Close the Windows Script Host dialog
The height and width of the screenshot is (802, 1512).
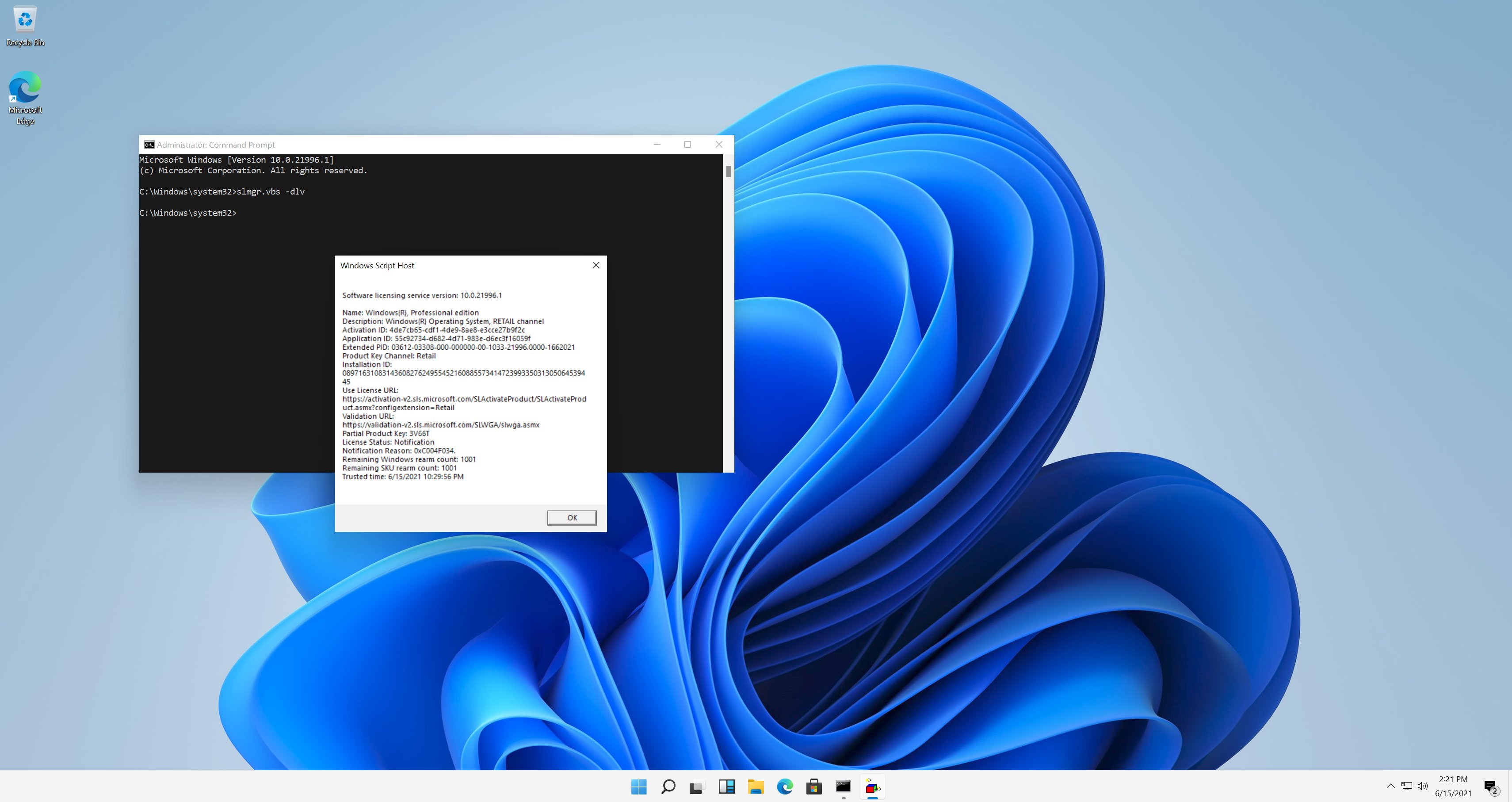point(596,265)
